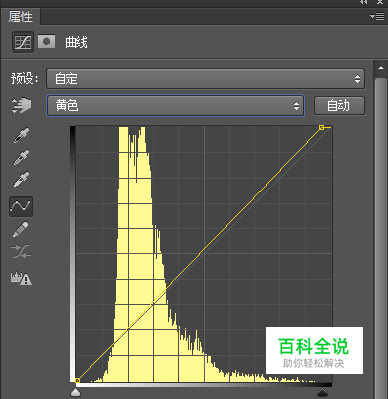Select the bottom-left curve control point
This screenshot has height=399, width=388.
pyautogui.click(x=77, y=380)
